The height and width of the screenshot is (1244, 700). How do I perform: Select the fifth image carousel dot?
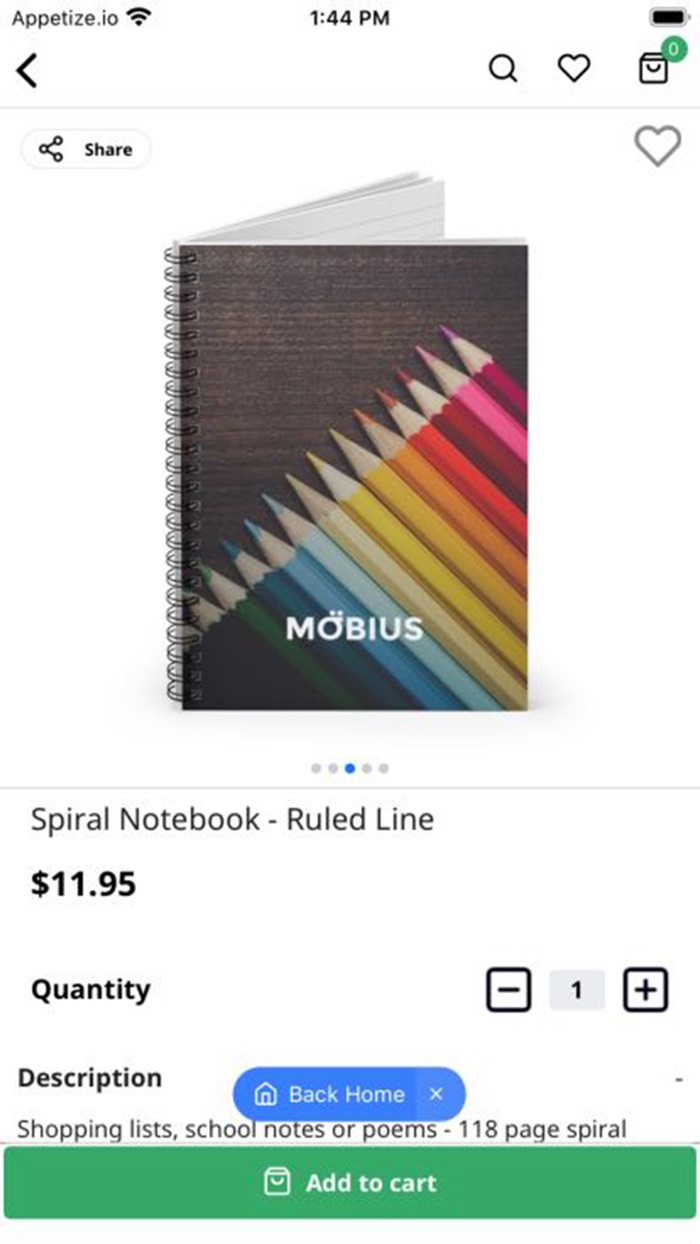click(384, 768)
